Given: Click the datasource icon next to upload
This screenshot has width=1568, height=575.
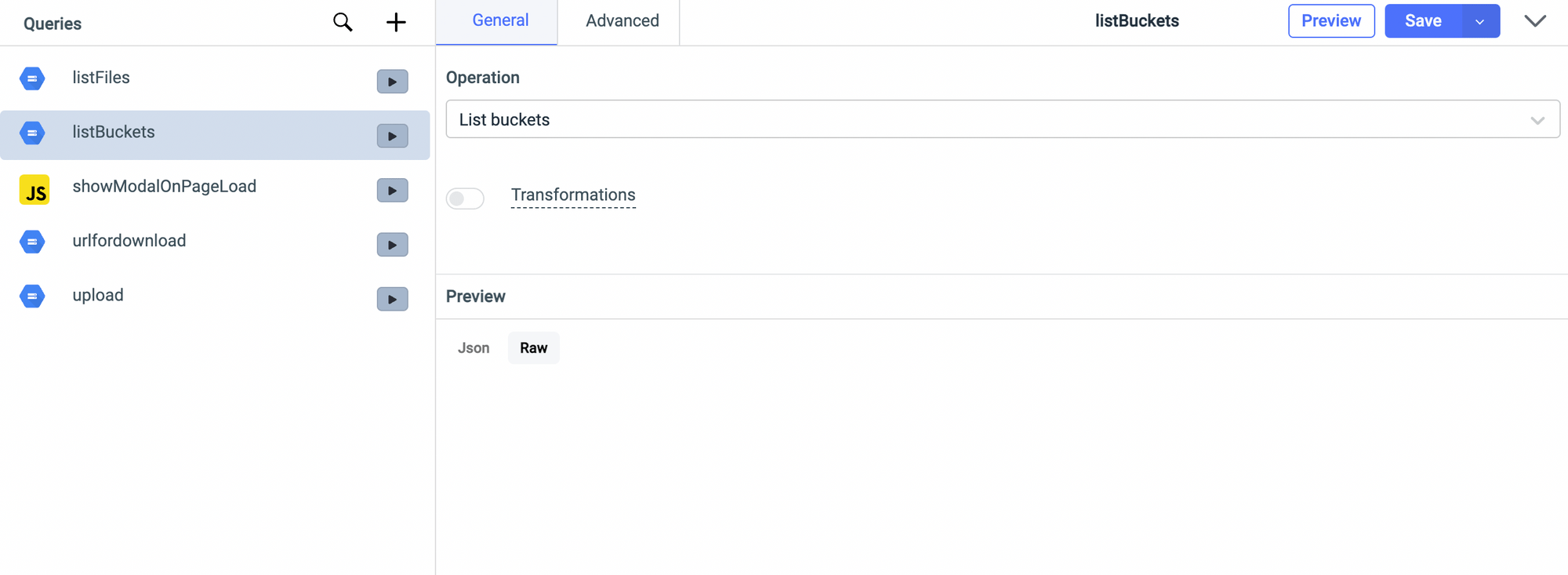Looking at the screenshot, I should tap(32, 296).
